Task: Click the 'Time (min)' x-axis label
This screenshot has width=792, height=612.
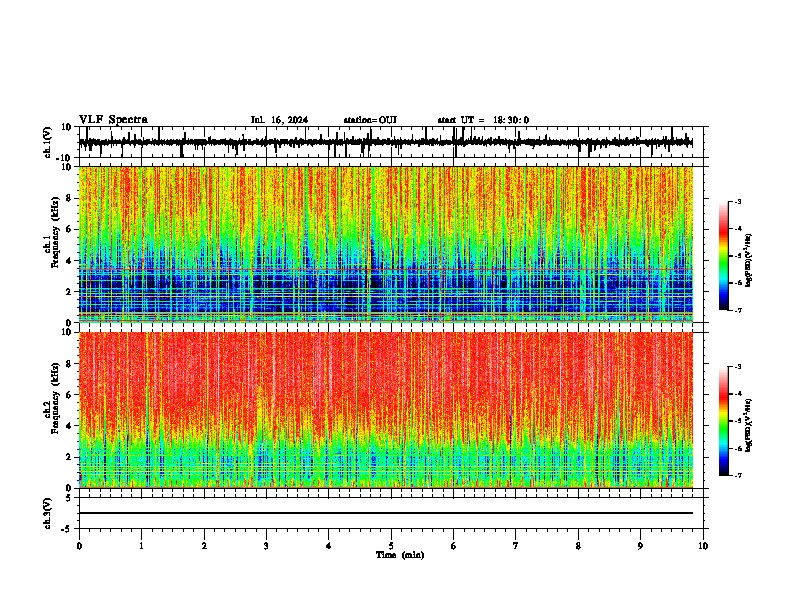Action: [400, 555]
